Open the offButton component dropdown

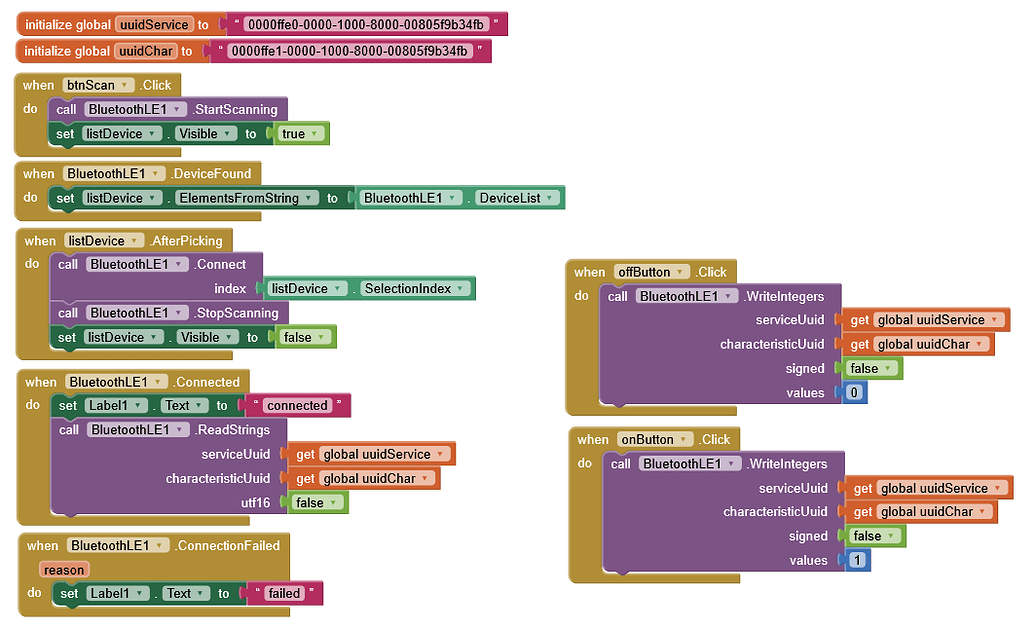pyautogui.click(x=651, y=272)
